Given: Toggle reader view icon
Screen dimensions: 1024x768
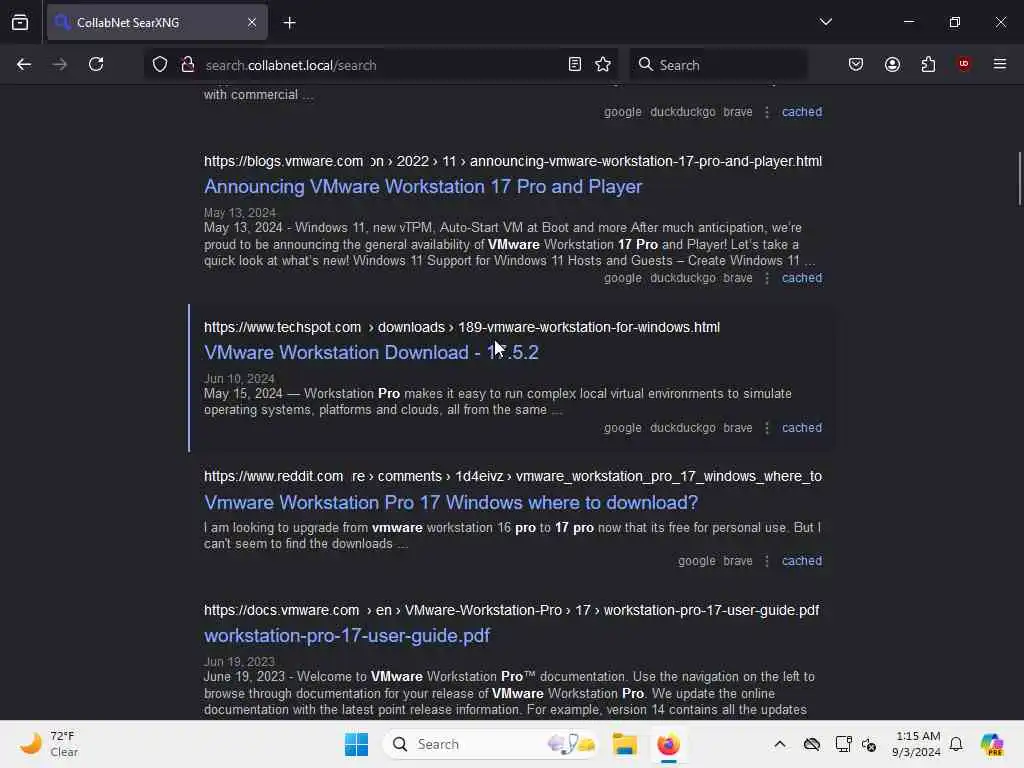Looking at the screenshot, I should [x=575, y=65].
